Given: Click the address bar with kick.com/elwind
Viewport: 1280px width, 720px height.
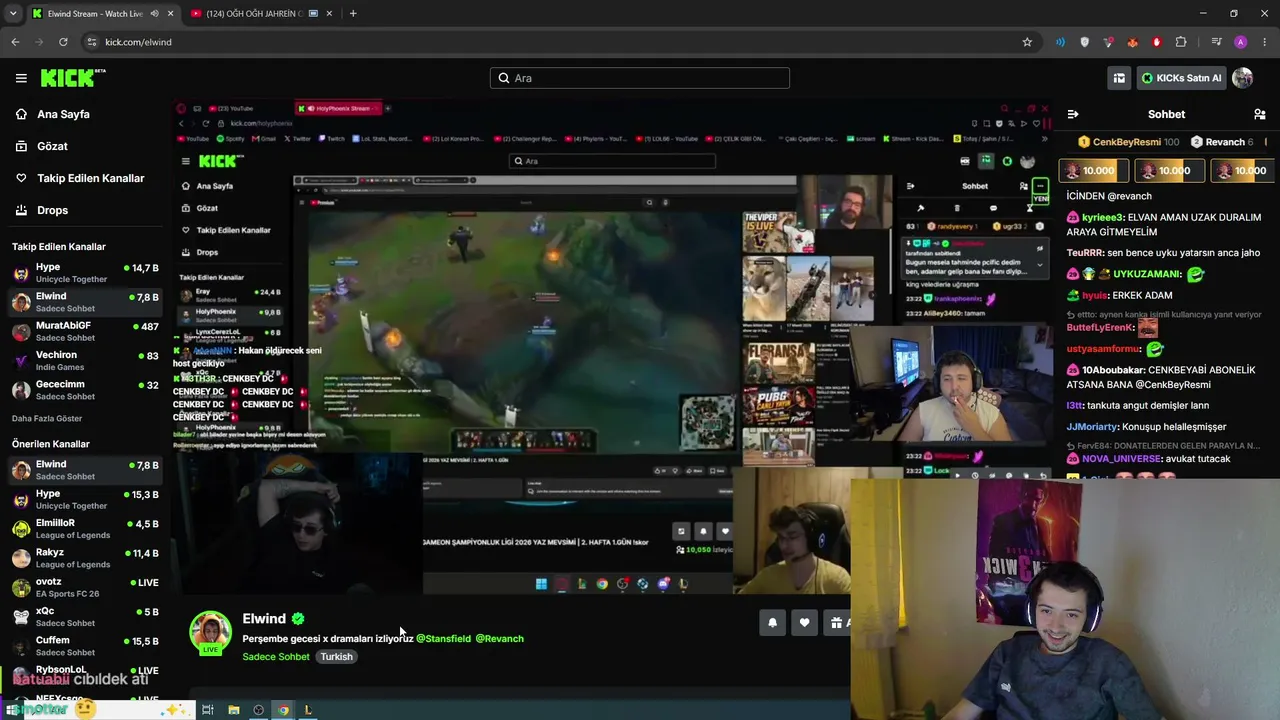Looking at the screenshot, I should pos(560,42).
